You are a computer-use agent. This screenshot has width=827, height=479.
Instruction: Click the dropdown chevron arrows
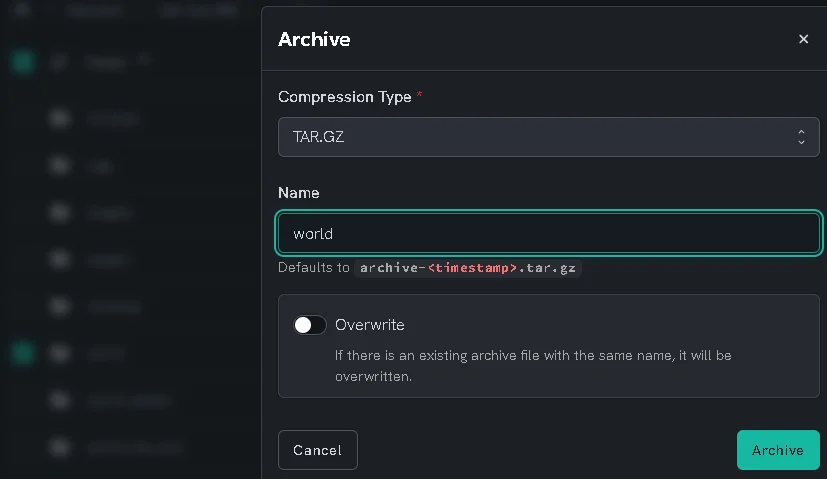coord(801,137)
